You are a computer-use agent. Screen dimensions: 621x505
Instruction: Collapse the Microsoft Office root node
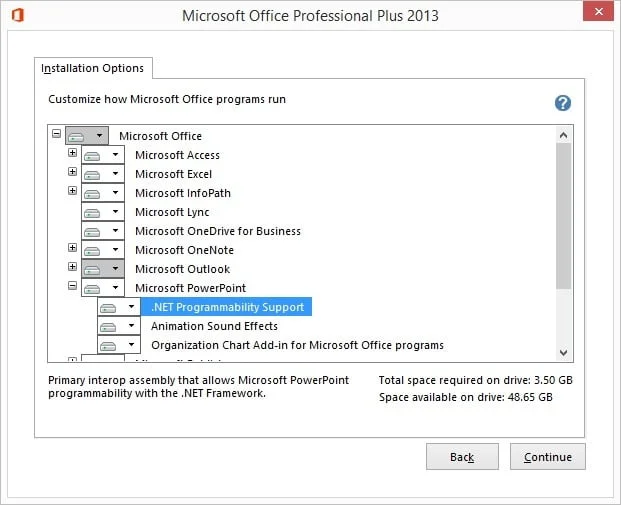(x=57, y=133)
